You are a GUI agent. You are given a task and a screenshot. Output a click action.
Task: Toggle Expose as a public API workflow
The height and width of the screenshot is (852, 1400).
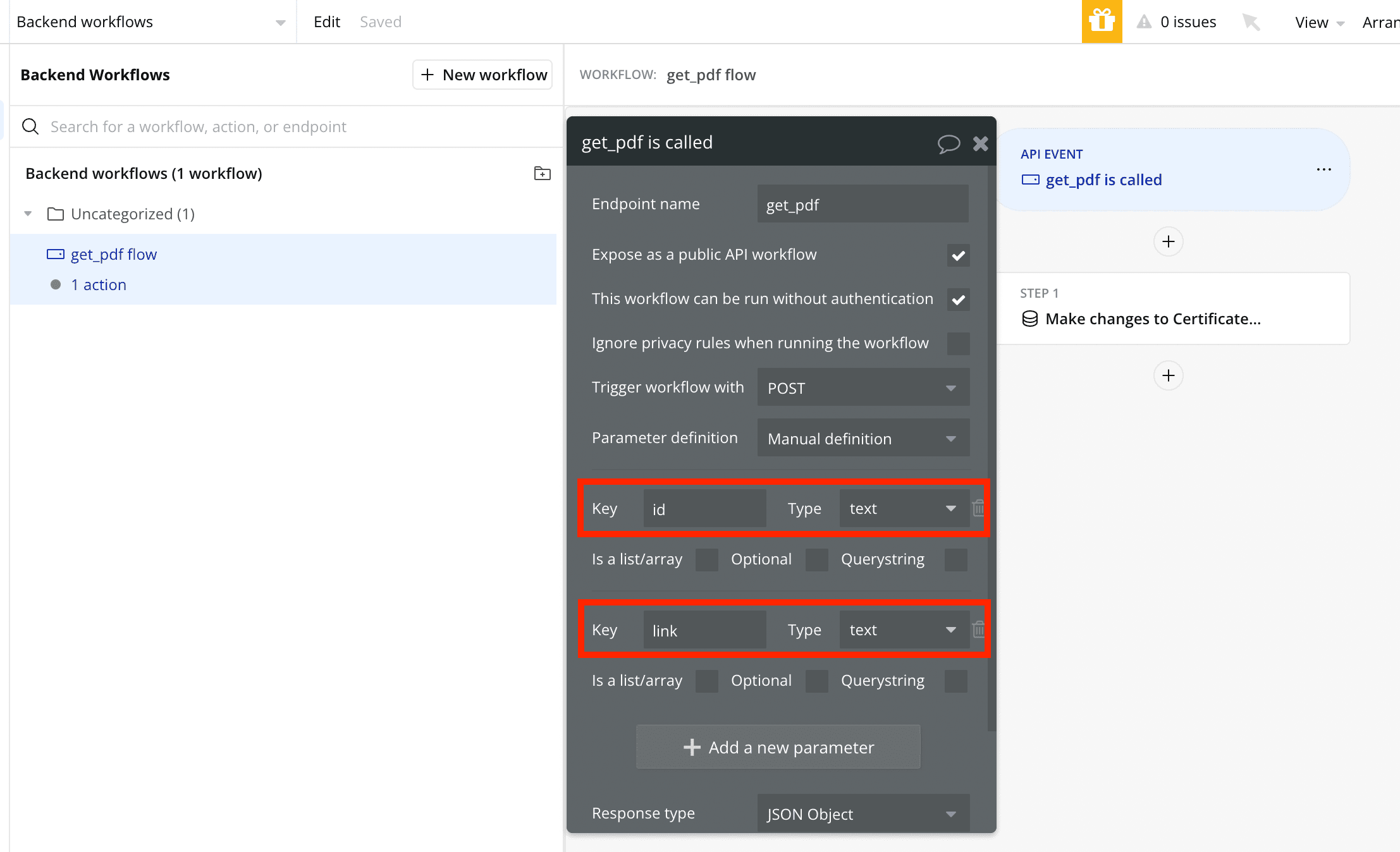click(957, 254)
